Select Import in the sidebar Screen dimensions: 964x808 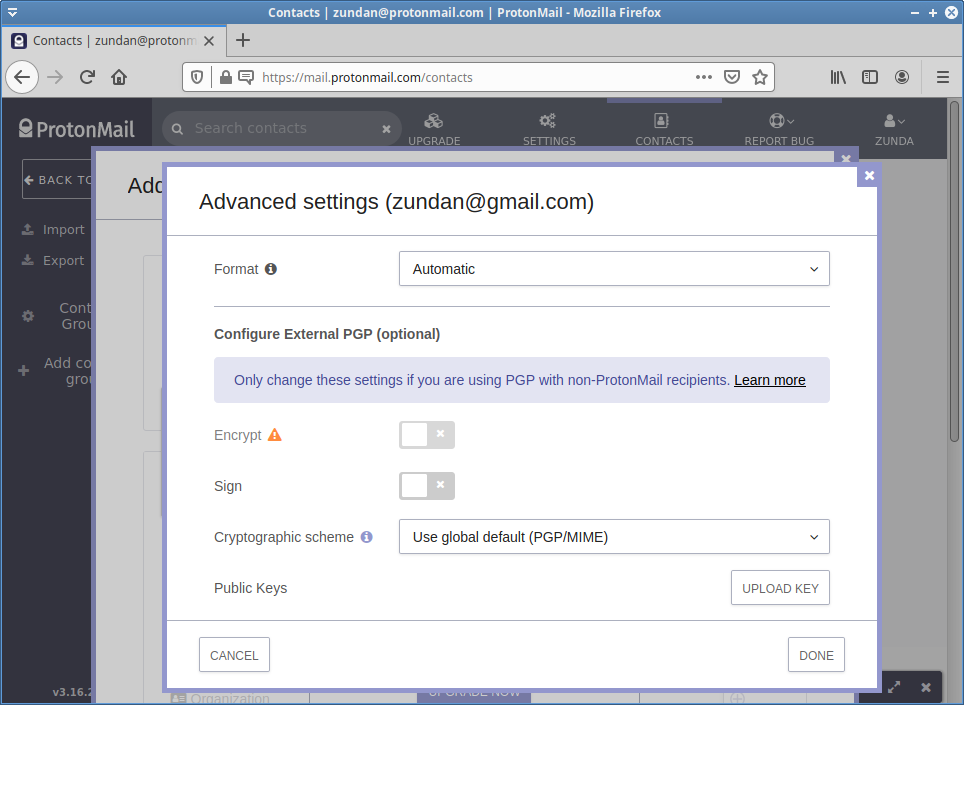click(53, 229)
